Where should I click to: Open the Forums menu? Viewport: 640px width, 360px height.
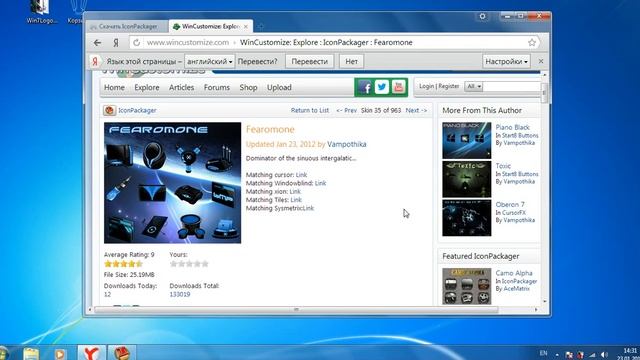click(x=217, y=87)
